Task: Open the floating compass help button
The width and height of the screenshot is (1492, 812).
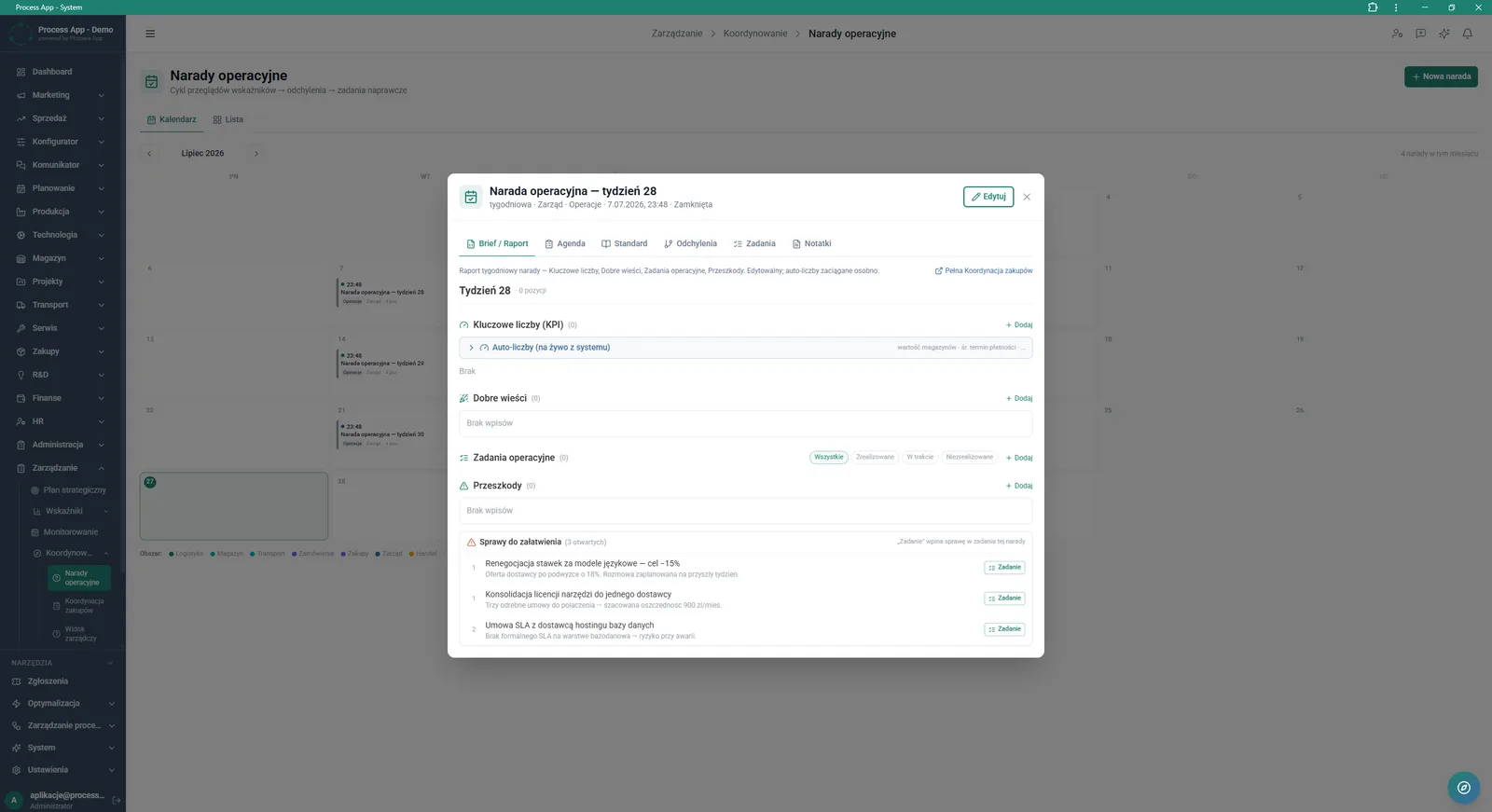Action: coord(1464,788)
